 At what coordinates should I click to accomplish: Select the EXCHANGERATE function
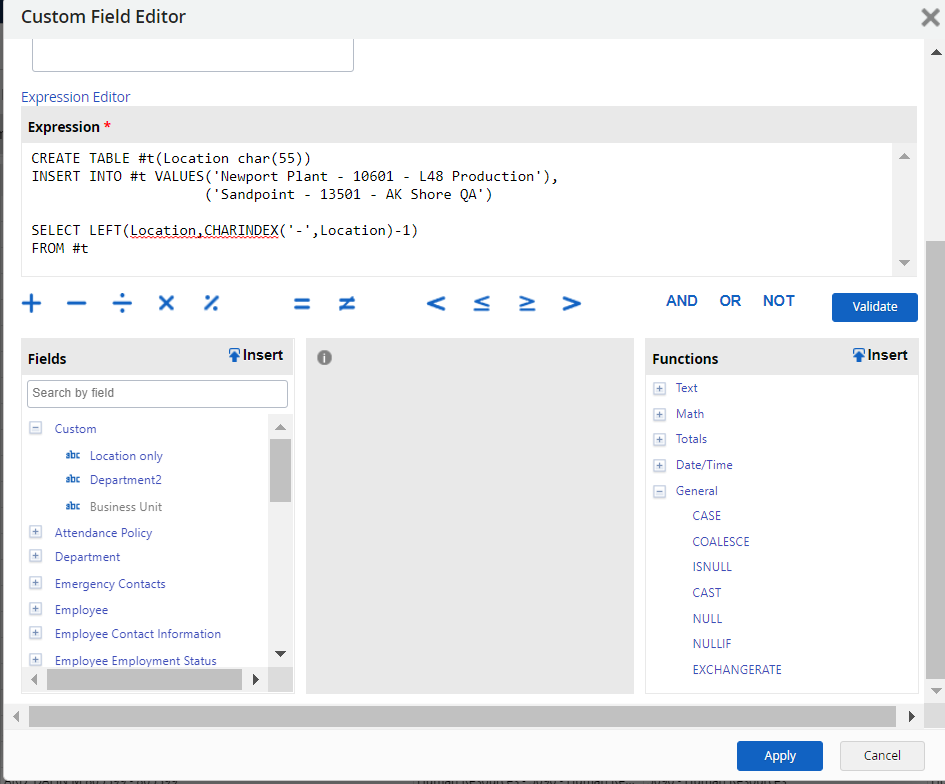(x=736, y=670)
